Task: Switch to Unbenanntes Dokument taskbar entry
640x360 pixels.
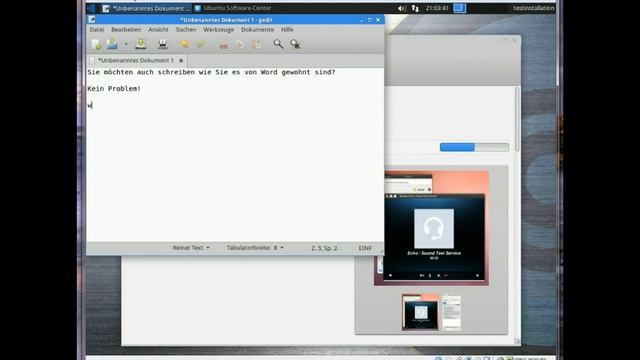Action: (146, 8)
